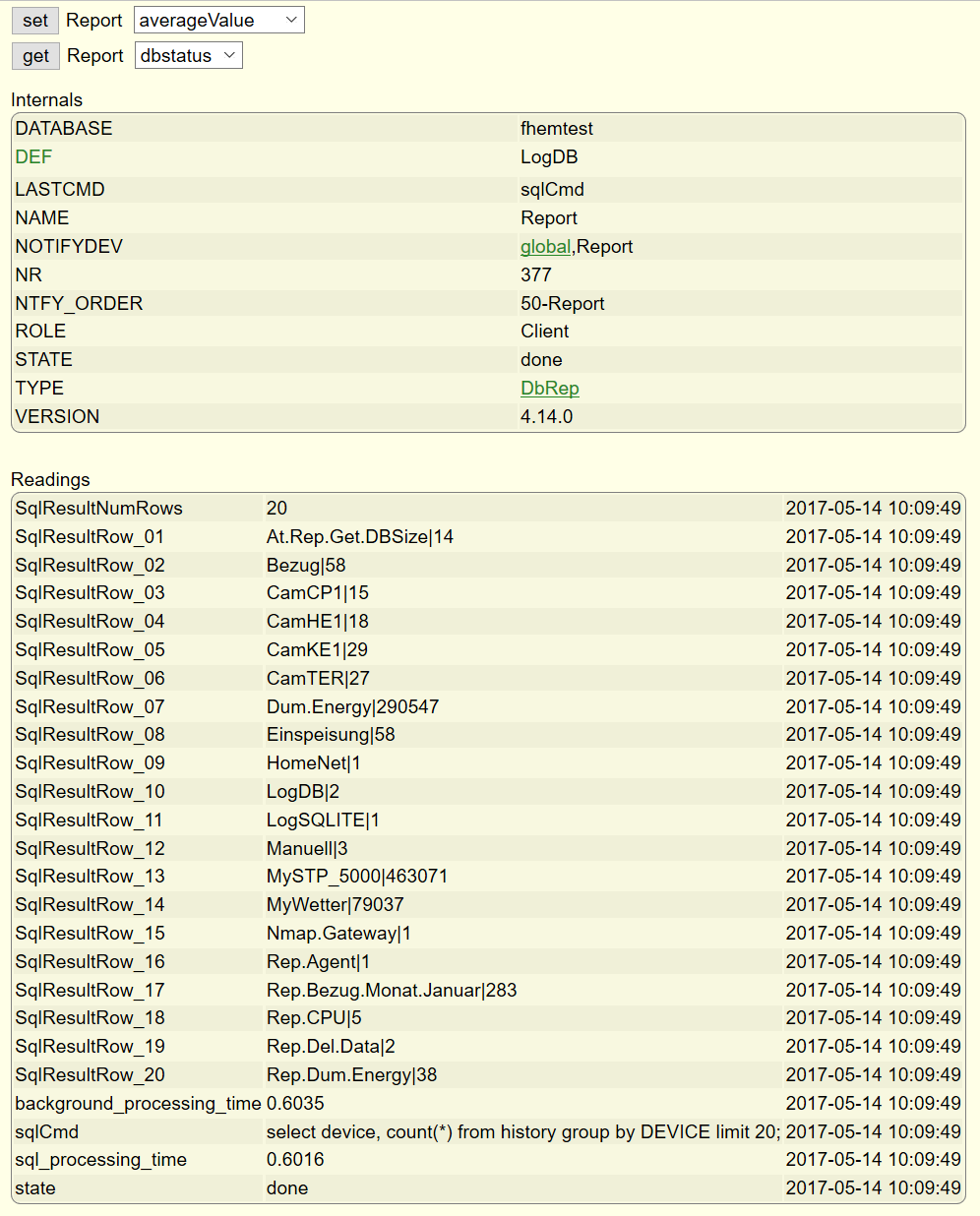980x1216 pixels.
Task: Open the global link in NOTIFYDEV
Action: coord(545,246)
